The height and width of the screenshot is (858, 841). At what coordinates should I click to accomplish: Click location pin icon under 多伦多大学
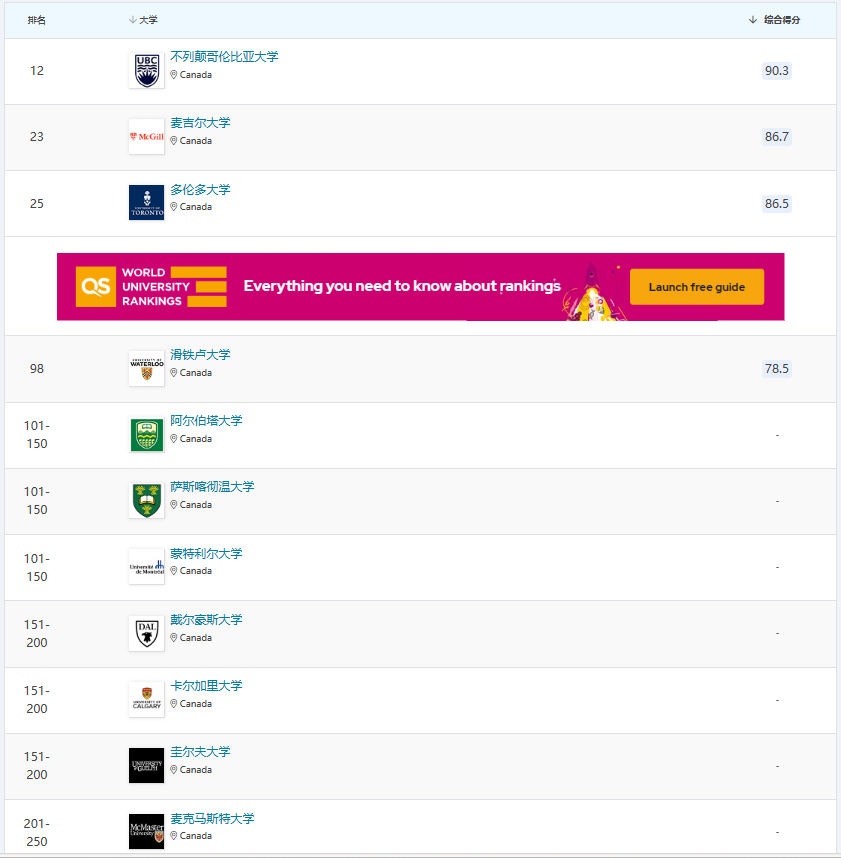tap(173, 207)
